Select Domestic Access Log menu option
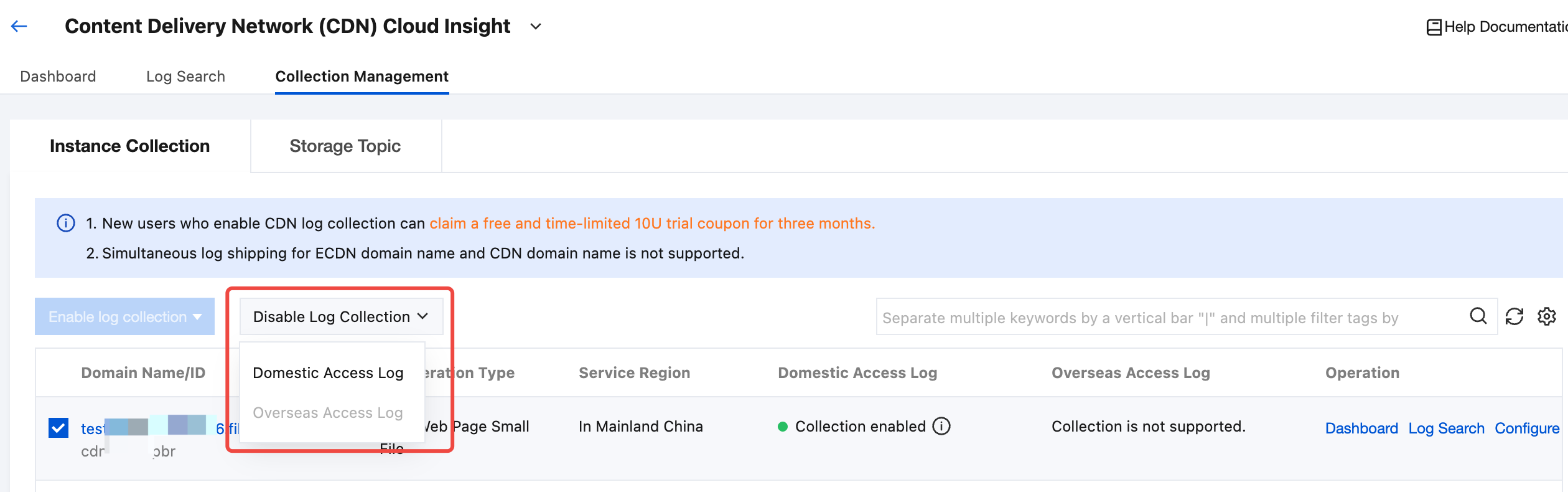The width and height of the screenshot is (1568, 492). coord(328,373)
